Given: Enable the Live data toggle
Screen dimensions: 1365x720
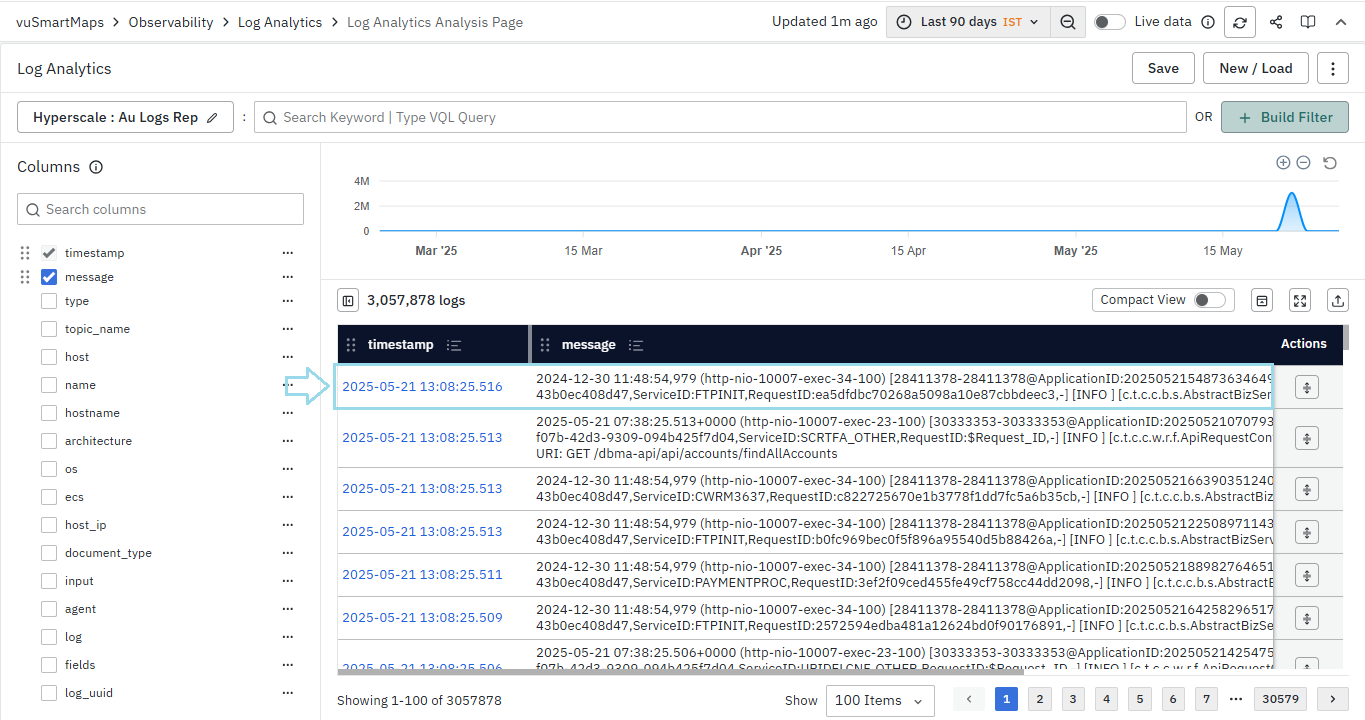Looking at the screenshot, I should [x=1109, y=21].
